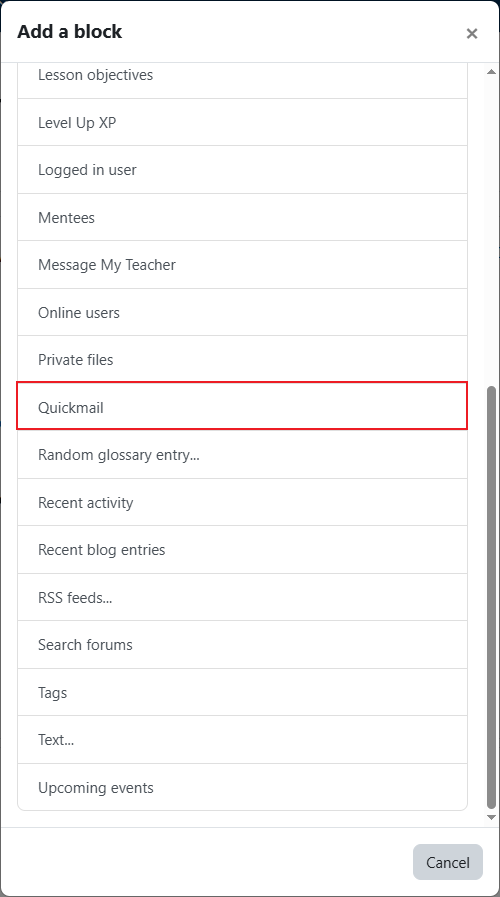
Task: Close the Add a block dialog
Action: pos(471,33)
